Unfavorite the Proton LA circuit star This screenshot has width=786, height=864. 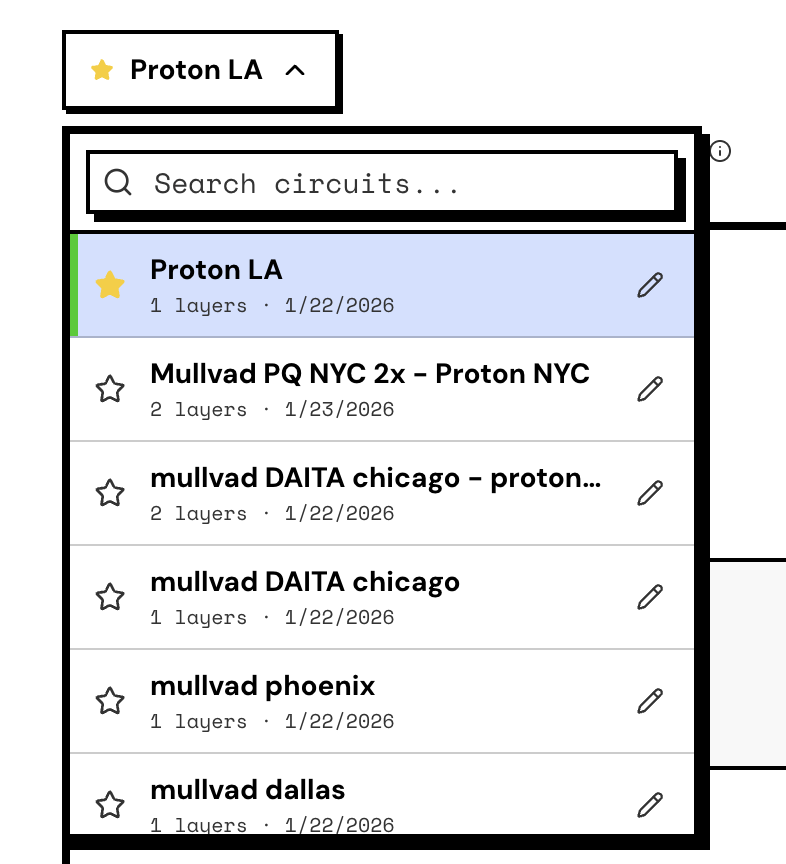pyautogui.click(x=110, y=285)
